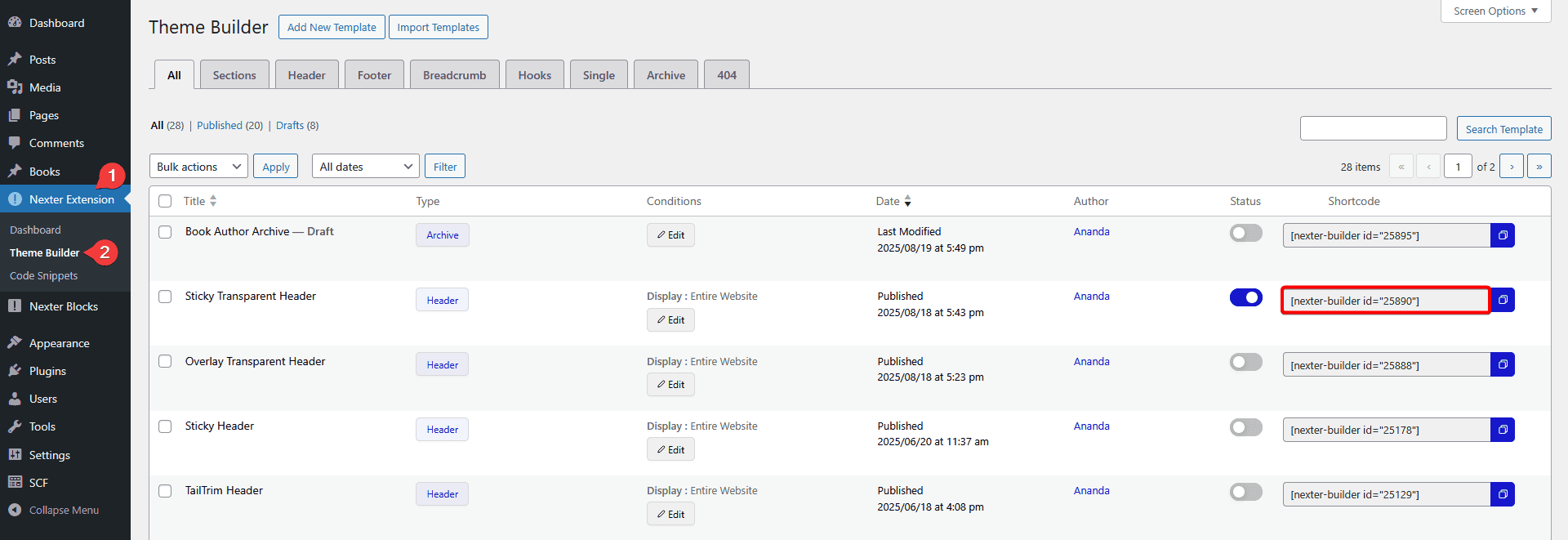1568x540 pixels.
Task: Enable status toggle for TailTrim Header
Action: [1246, 493]
